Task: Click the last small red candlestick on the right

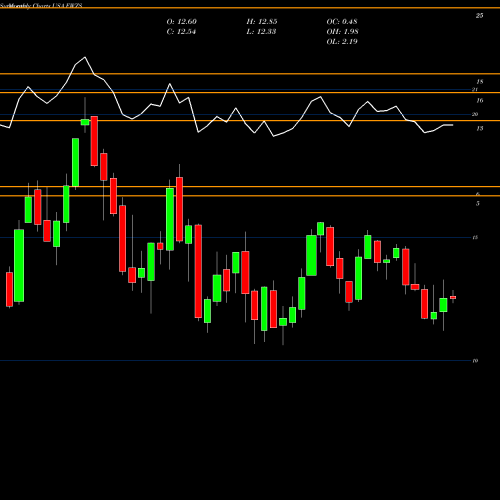Action: pyautogui.click(x=453, y=297)
